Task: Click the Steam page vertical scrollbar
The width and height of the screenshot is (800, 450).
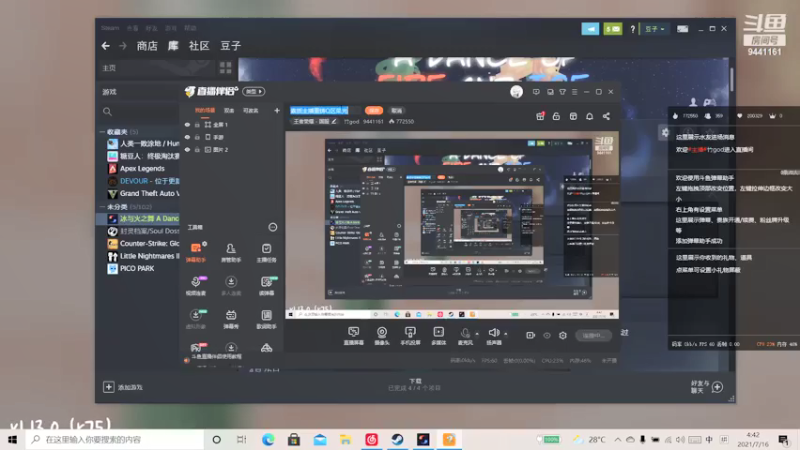Action: (x=732, y=80)
